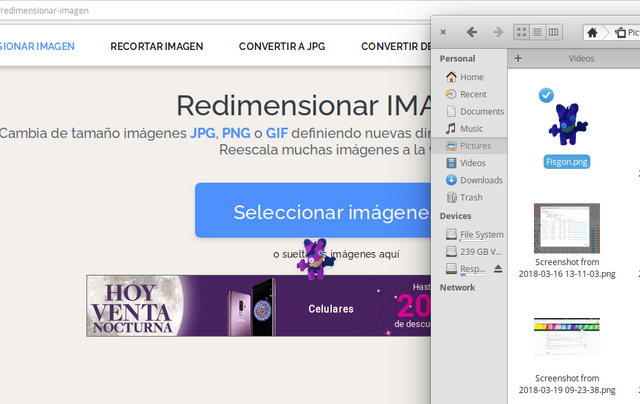
Task: Select Screenshot from 2018-03-16 13-11-03.png thumbnail
Action: [x=567, y=228]
